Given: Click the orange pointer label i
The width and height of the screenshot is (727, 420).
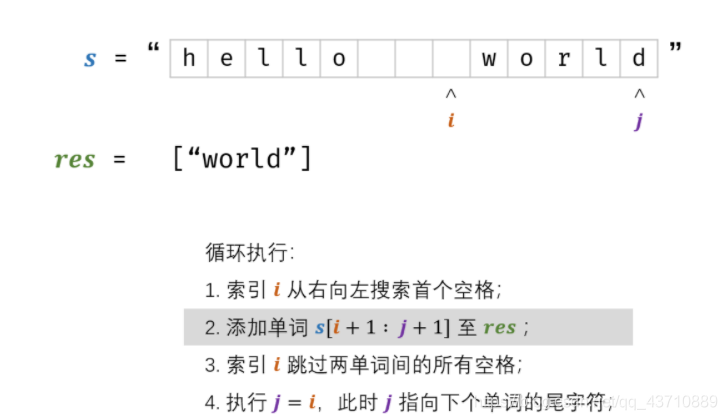Looking at the screenshot, I should coord(450,121).
